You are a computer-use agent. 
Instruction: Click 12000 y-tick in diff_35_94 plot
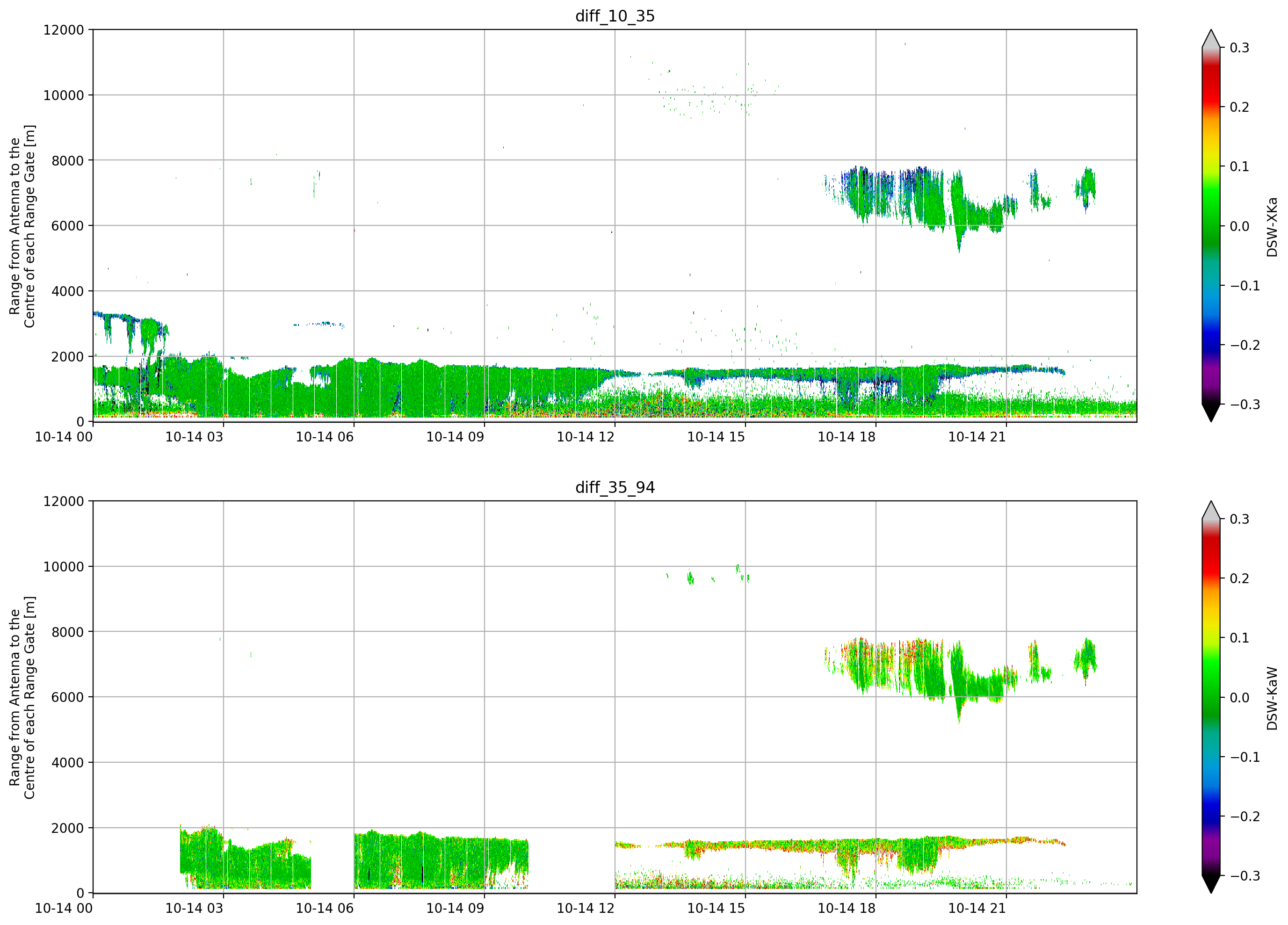click(x=64, y=501)
